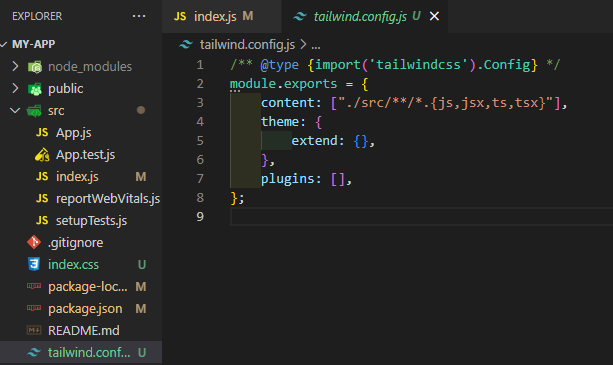Image resolution: width=613 pixels, height=365 pixels.
Task: Click the EXPLORER panel title
Action: coord(37,16)
